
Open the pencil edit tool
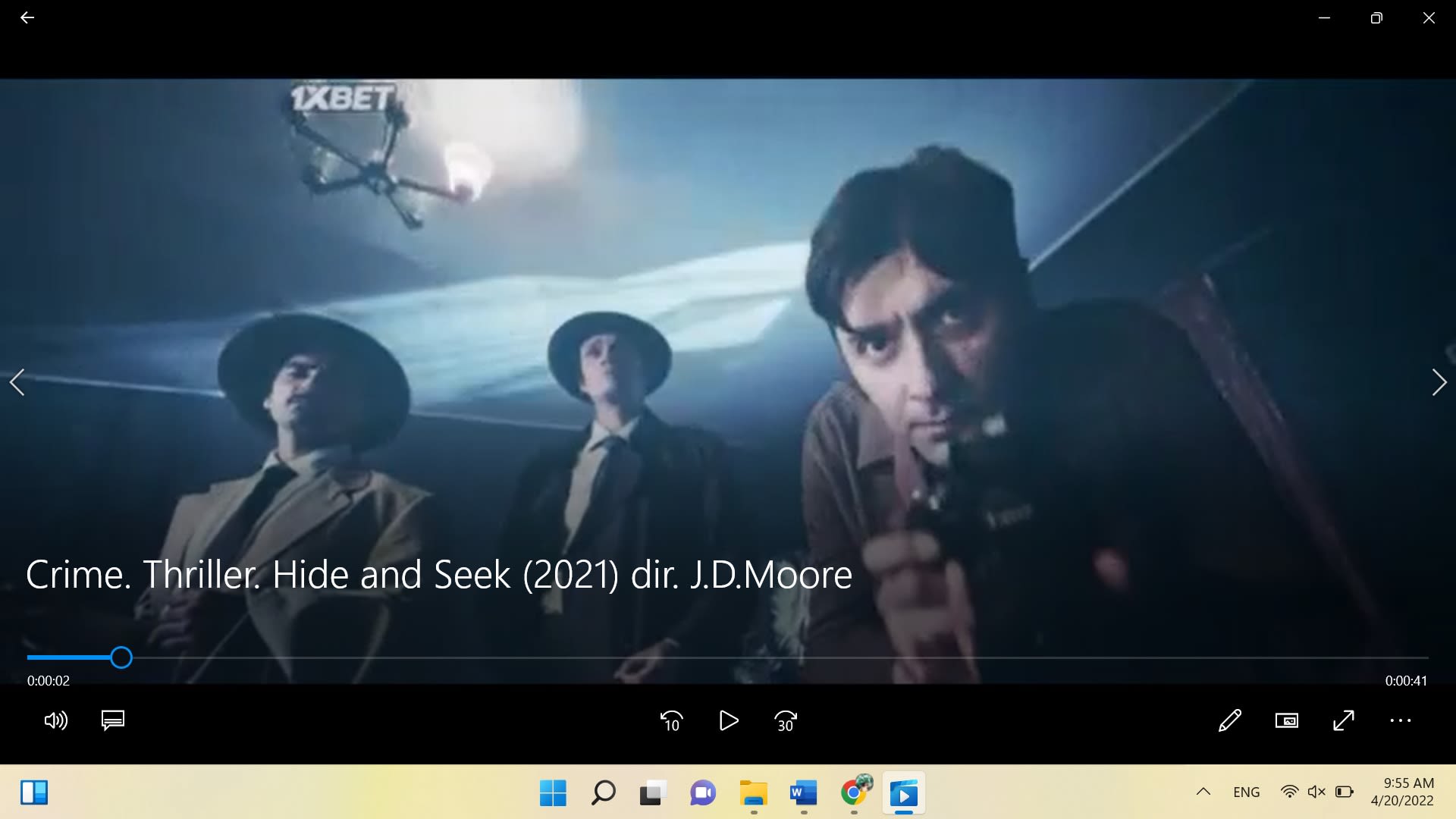[x=1229, y=720]
